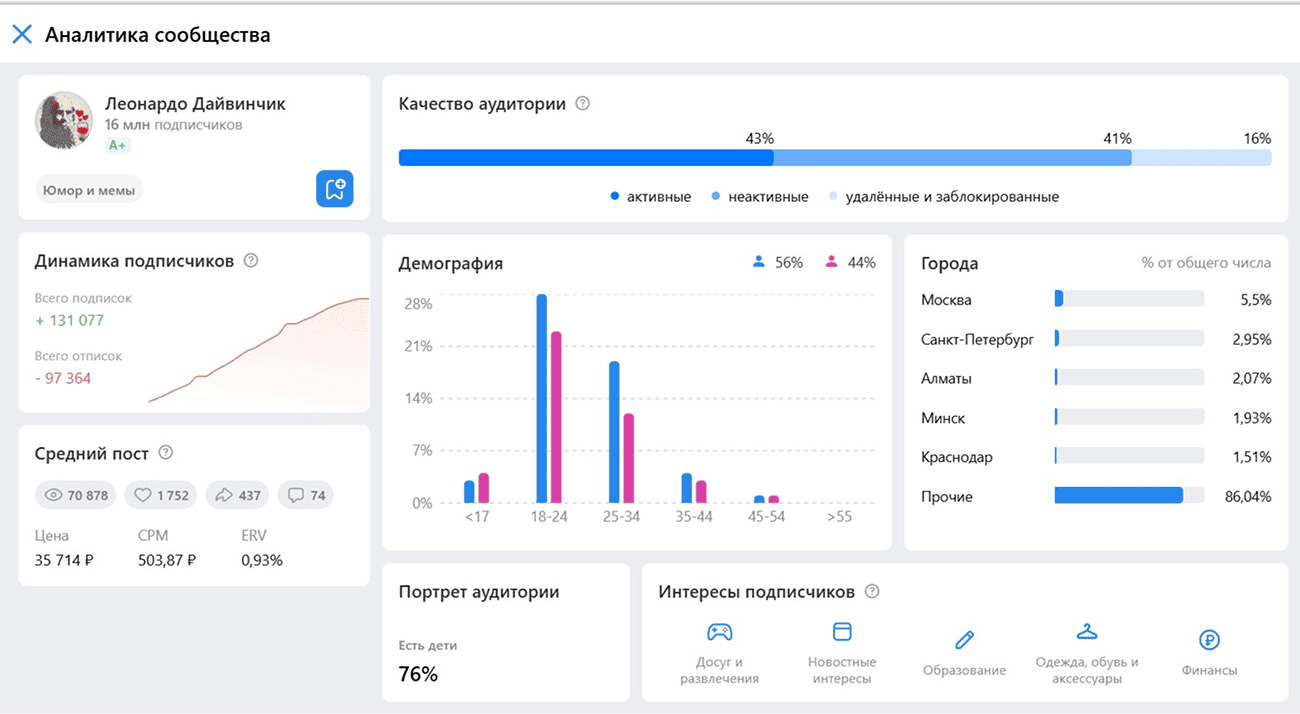Image resolution: width=1300 pixels, height=714 pixels.
Task: Toggle the активные legend indicator
Action: [614, 196]
